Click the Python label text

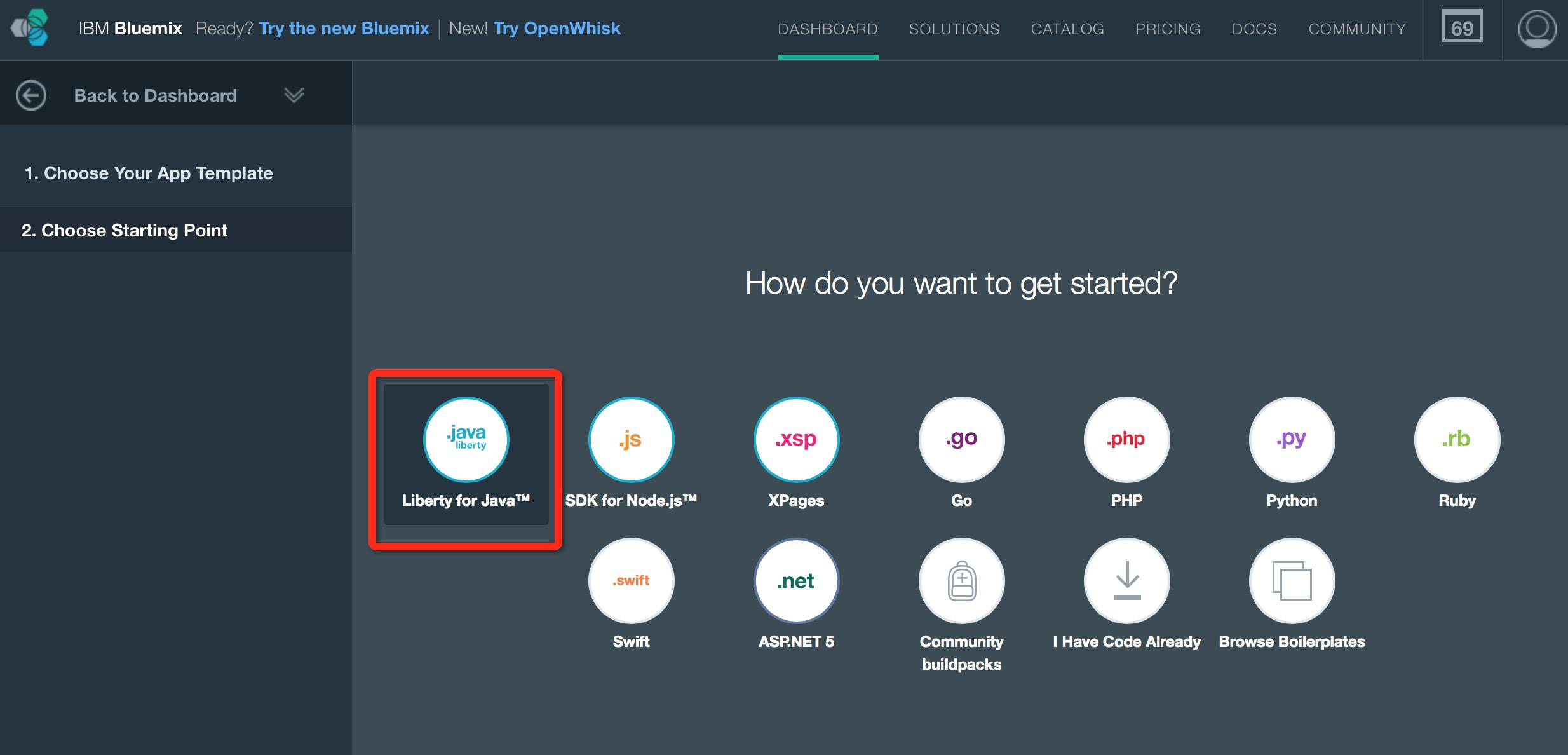click(x=1292, y=500)
